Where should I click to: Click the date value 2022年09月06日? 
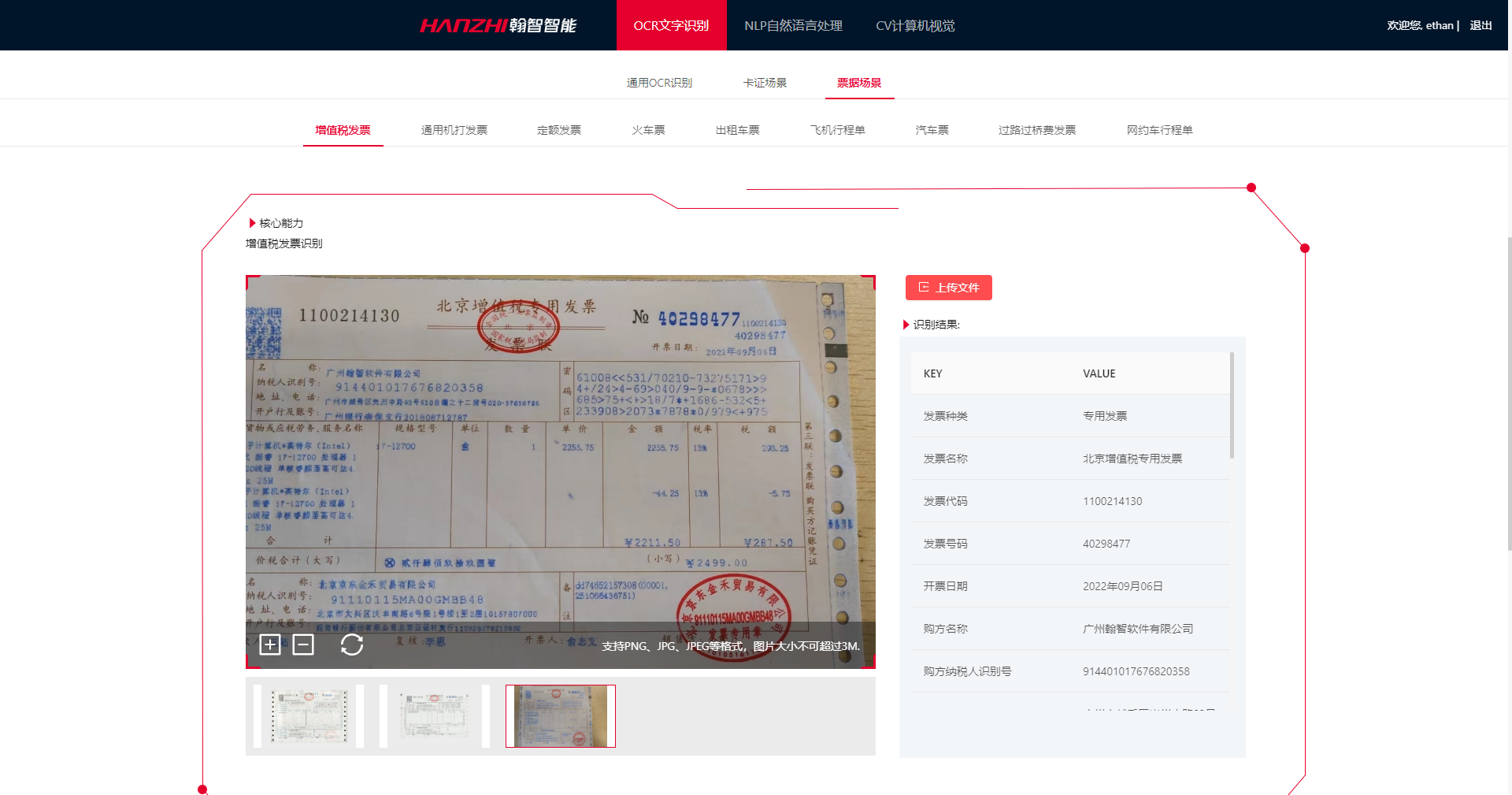pos(1123,586)
